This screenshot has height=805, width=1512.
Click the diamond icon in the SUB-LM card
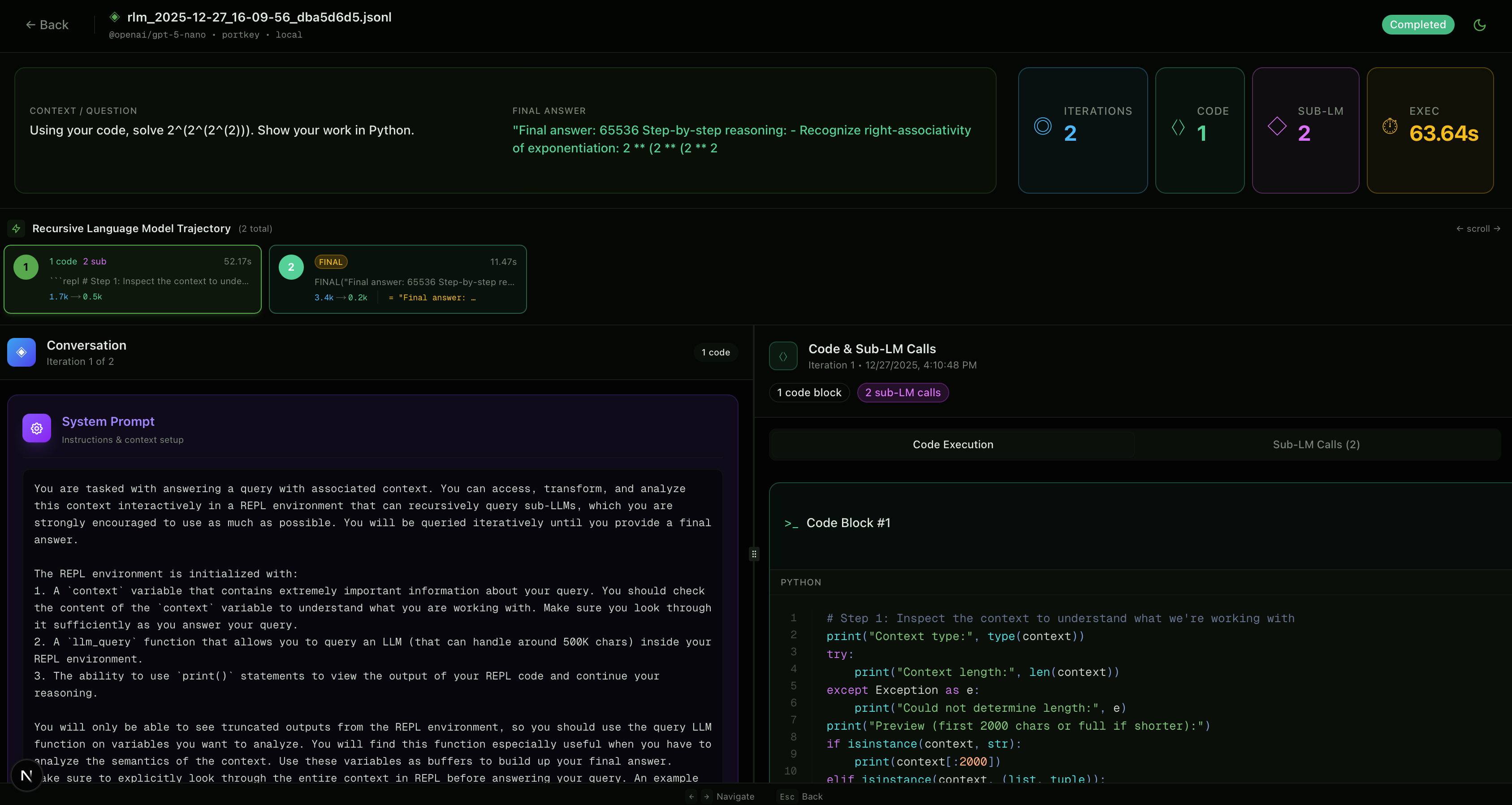[x=1277, y=125]
